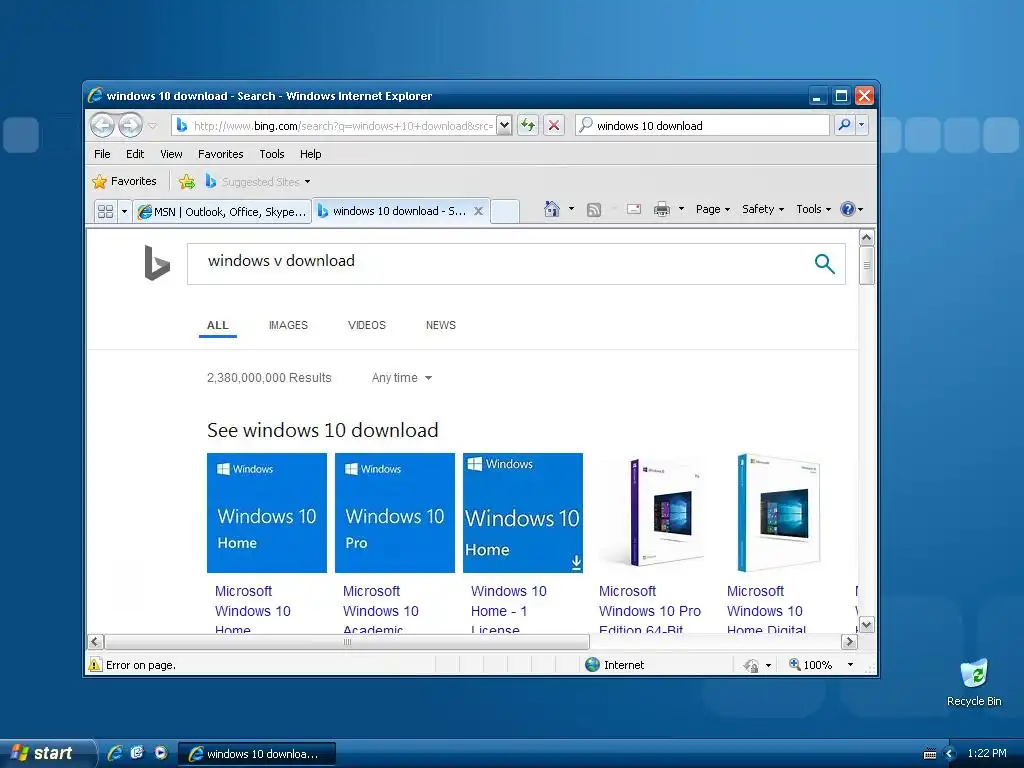This screenshot has width=1024, height=768.
Task: Open the Favorites menu in menu bar
Action: (x=221, y=154)
